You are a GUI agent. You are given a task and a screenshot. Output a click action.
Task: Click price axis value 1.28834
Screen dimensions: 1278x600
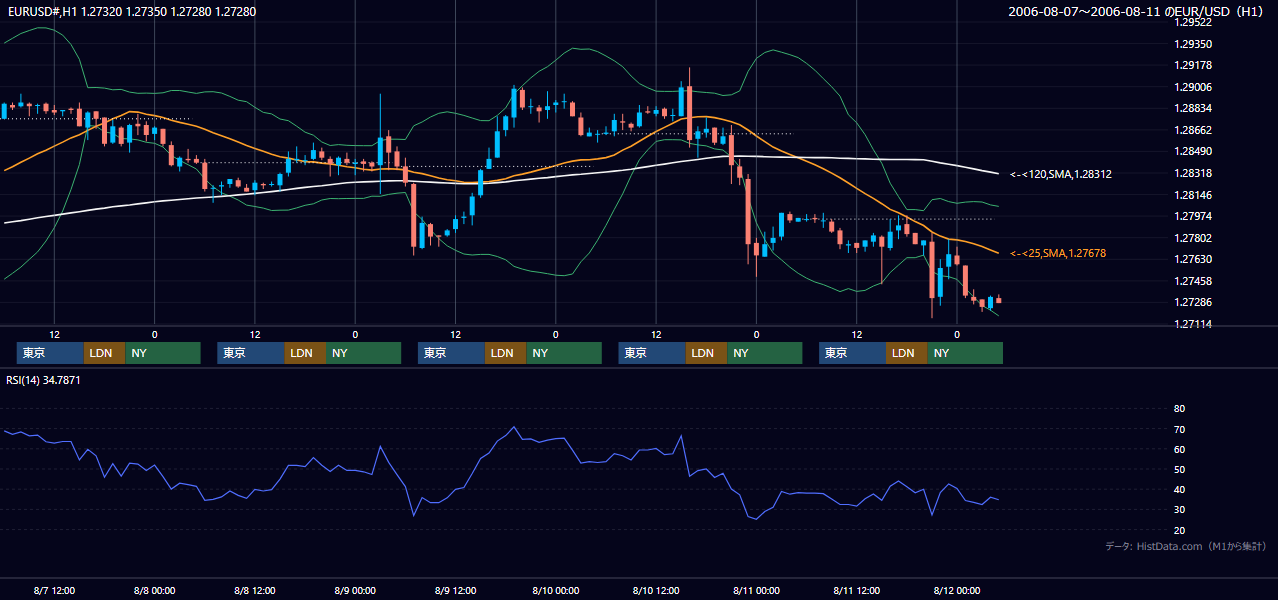(x=1193, y=109)
